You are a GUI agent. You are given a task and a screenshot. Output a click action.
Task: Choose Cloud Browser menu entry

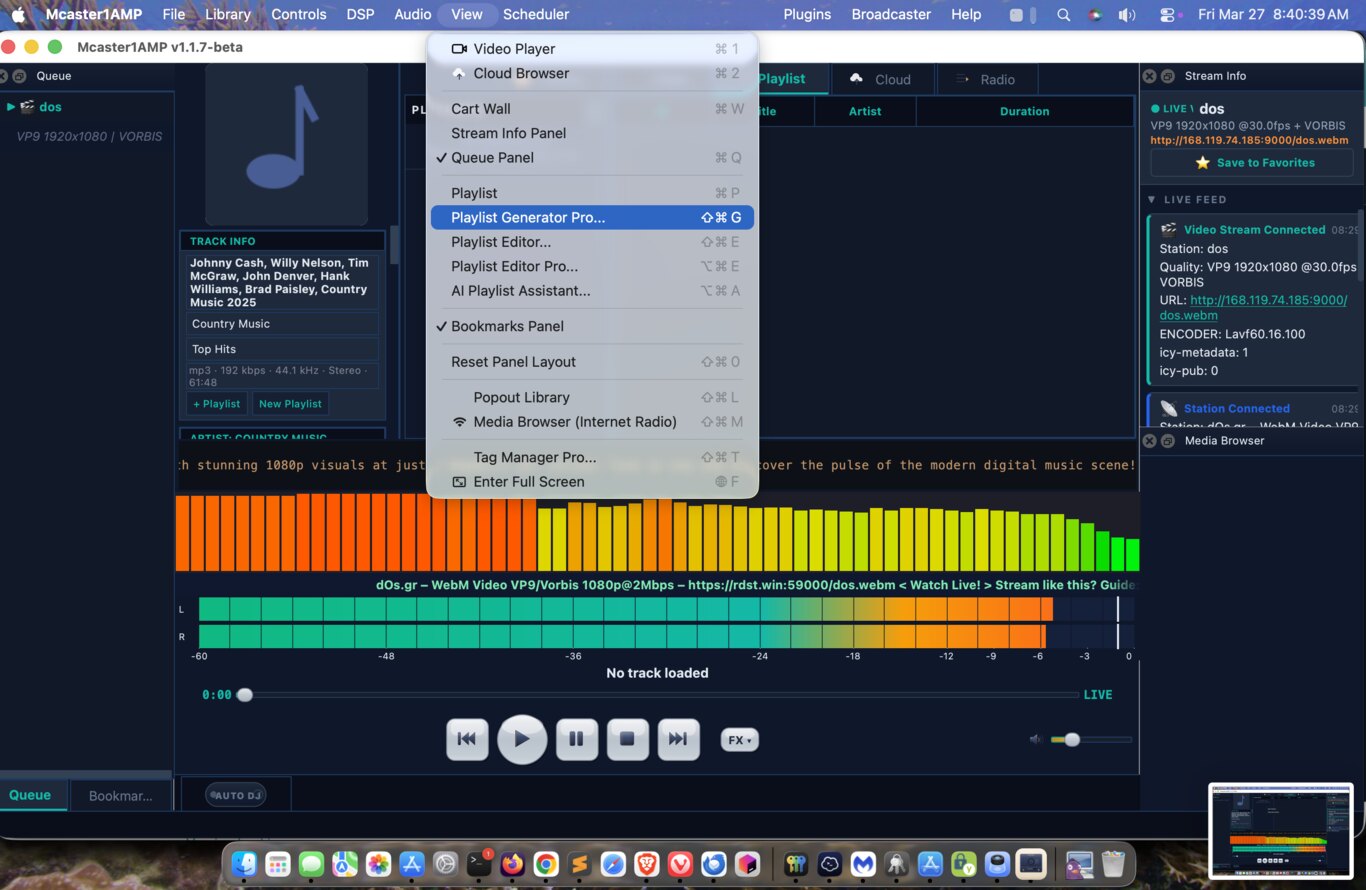(x=592, y=73)
